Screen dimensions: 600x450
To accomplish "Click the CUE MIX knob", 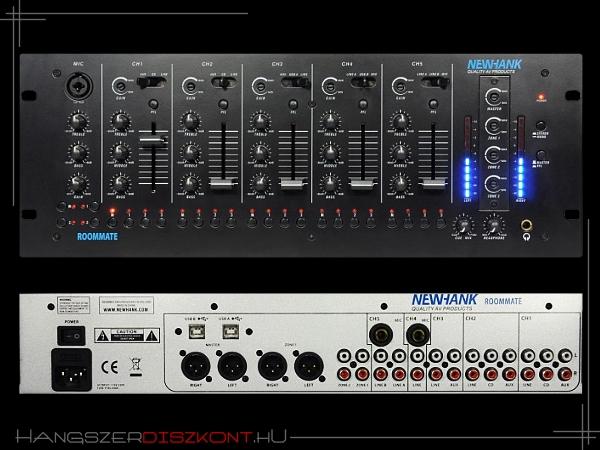I will [464, 225].
